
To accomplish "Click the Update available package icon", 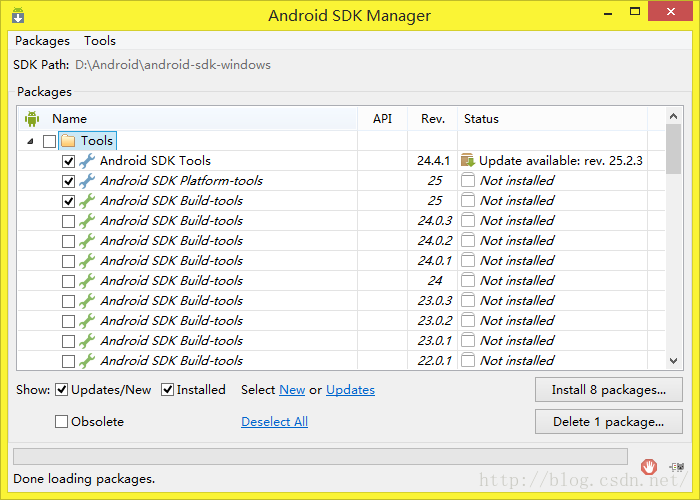I will pyautogui.click(x=467, y=160).
